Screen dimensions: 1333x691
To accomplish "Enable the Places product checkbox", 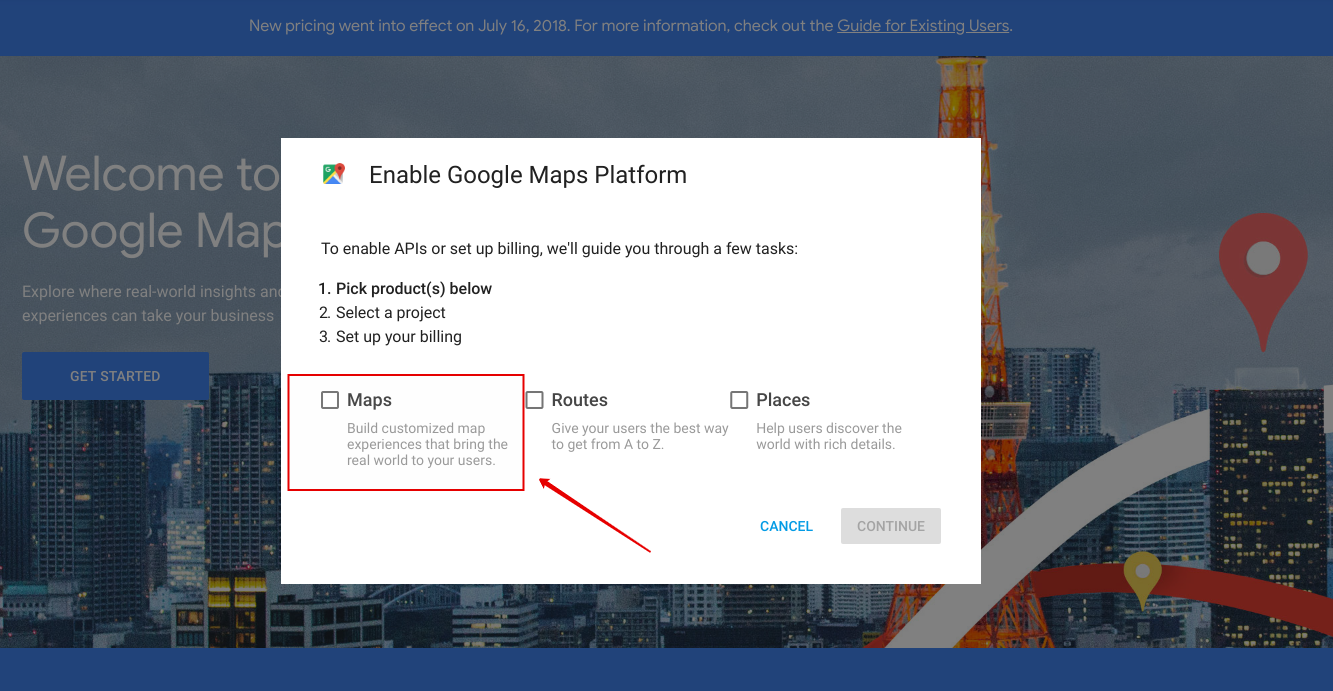I will point(738,399).
